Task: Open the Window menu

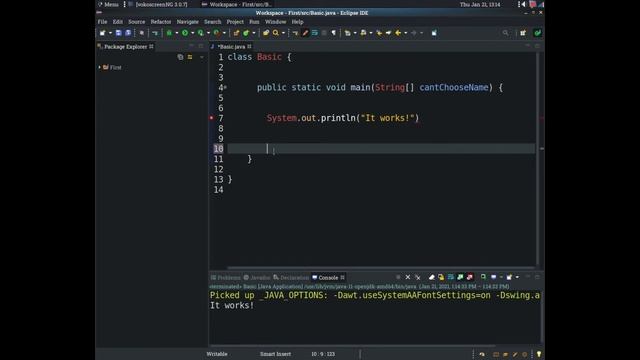Action: pos(276,22)
